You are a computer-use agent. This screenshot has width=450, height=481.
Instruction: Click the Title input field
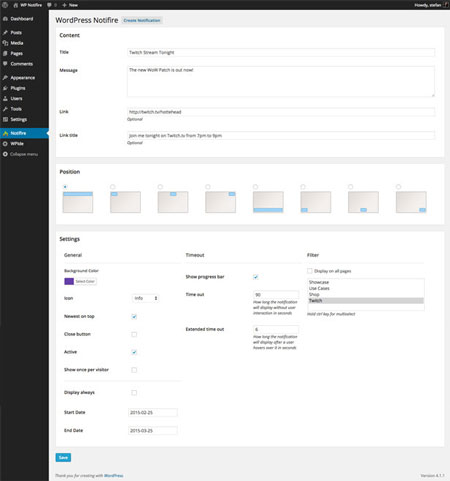[x=281, y=52]
